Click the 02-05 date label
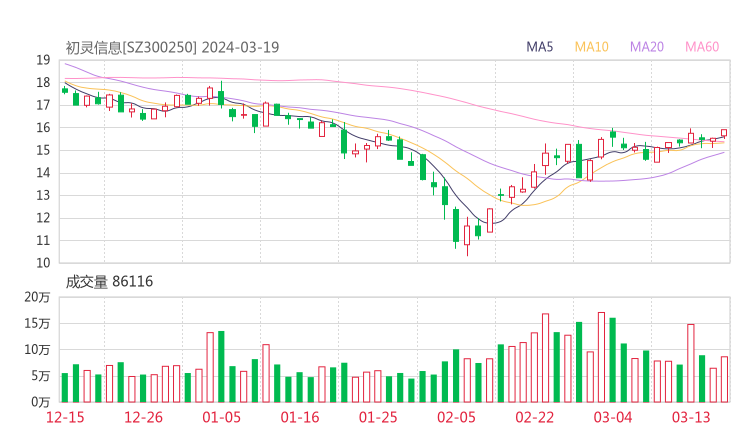 456,417
